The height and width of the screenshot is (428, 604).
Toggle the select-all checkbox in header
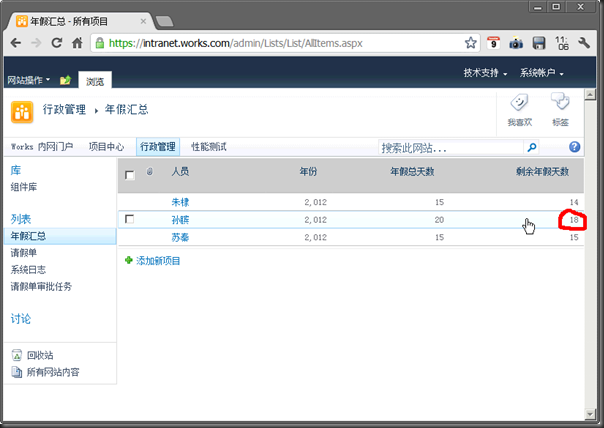tap(129, 174)
